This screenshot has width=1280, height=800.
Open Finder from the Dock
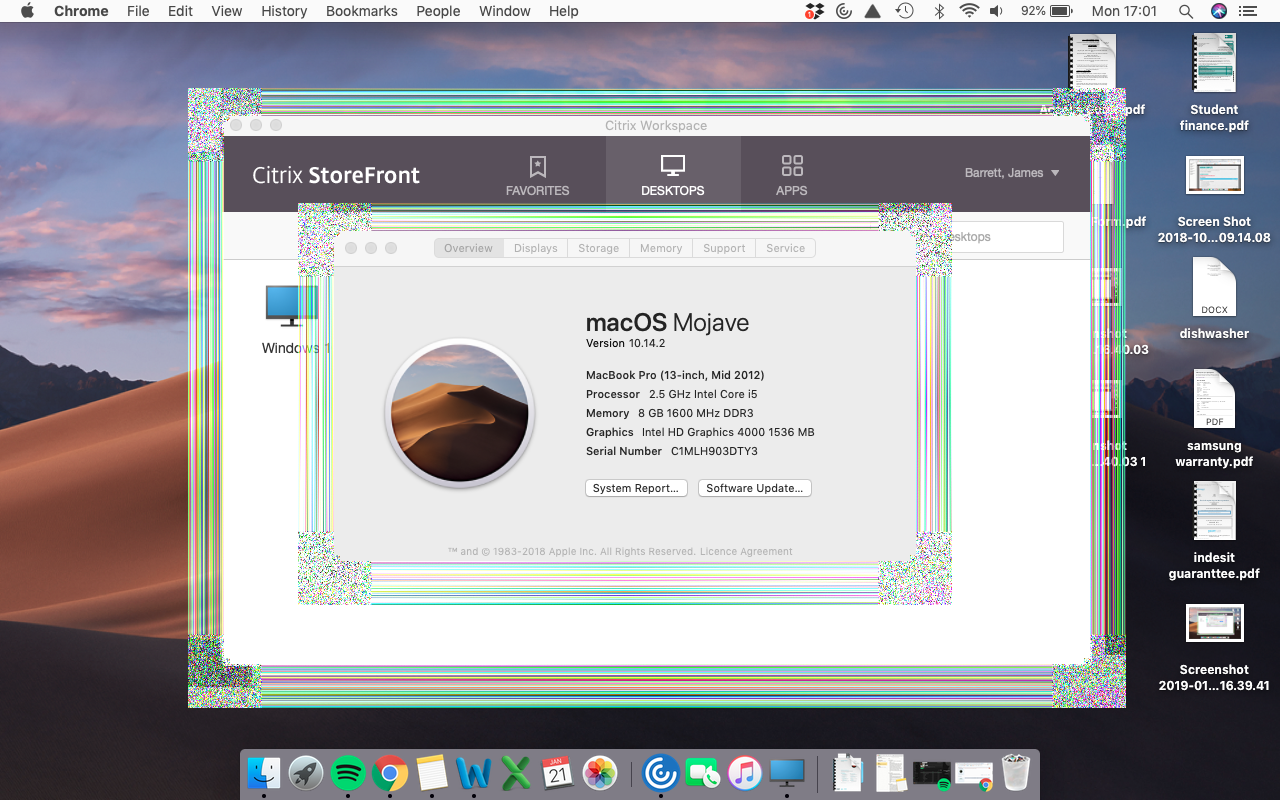264,772
